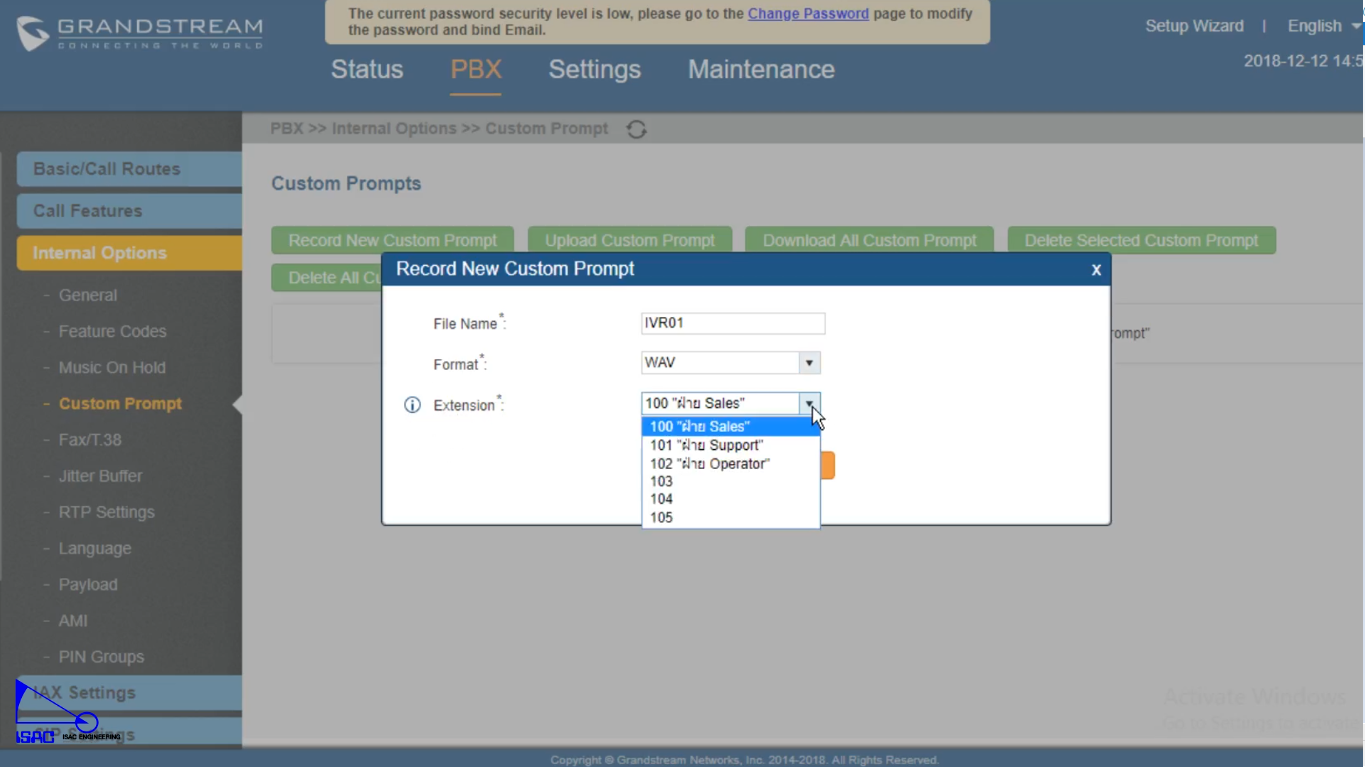Click the info icon next to Extension
Image resolution: width=1365 pixels, height=767 pixels.
tap(412, 405)
